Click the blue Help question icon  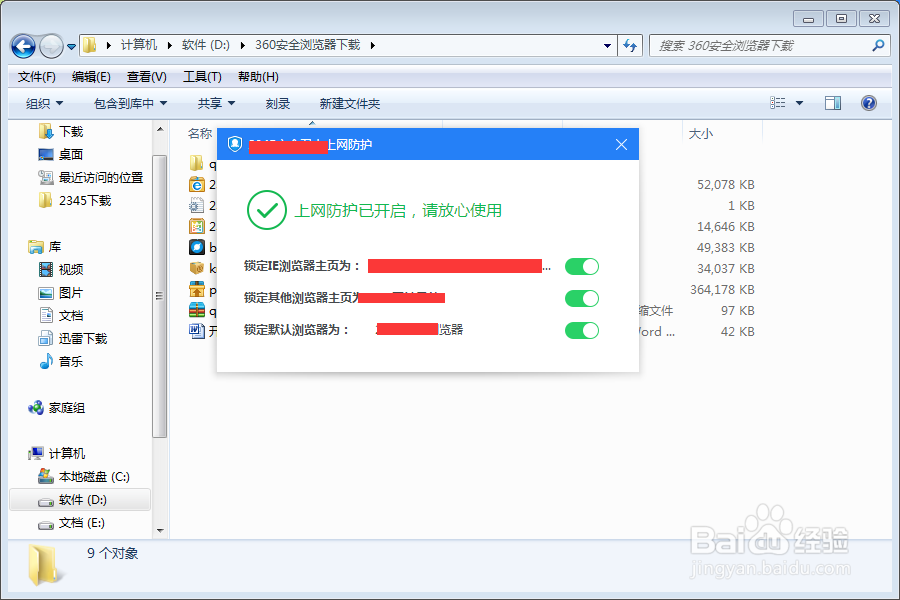pos(869,103)
